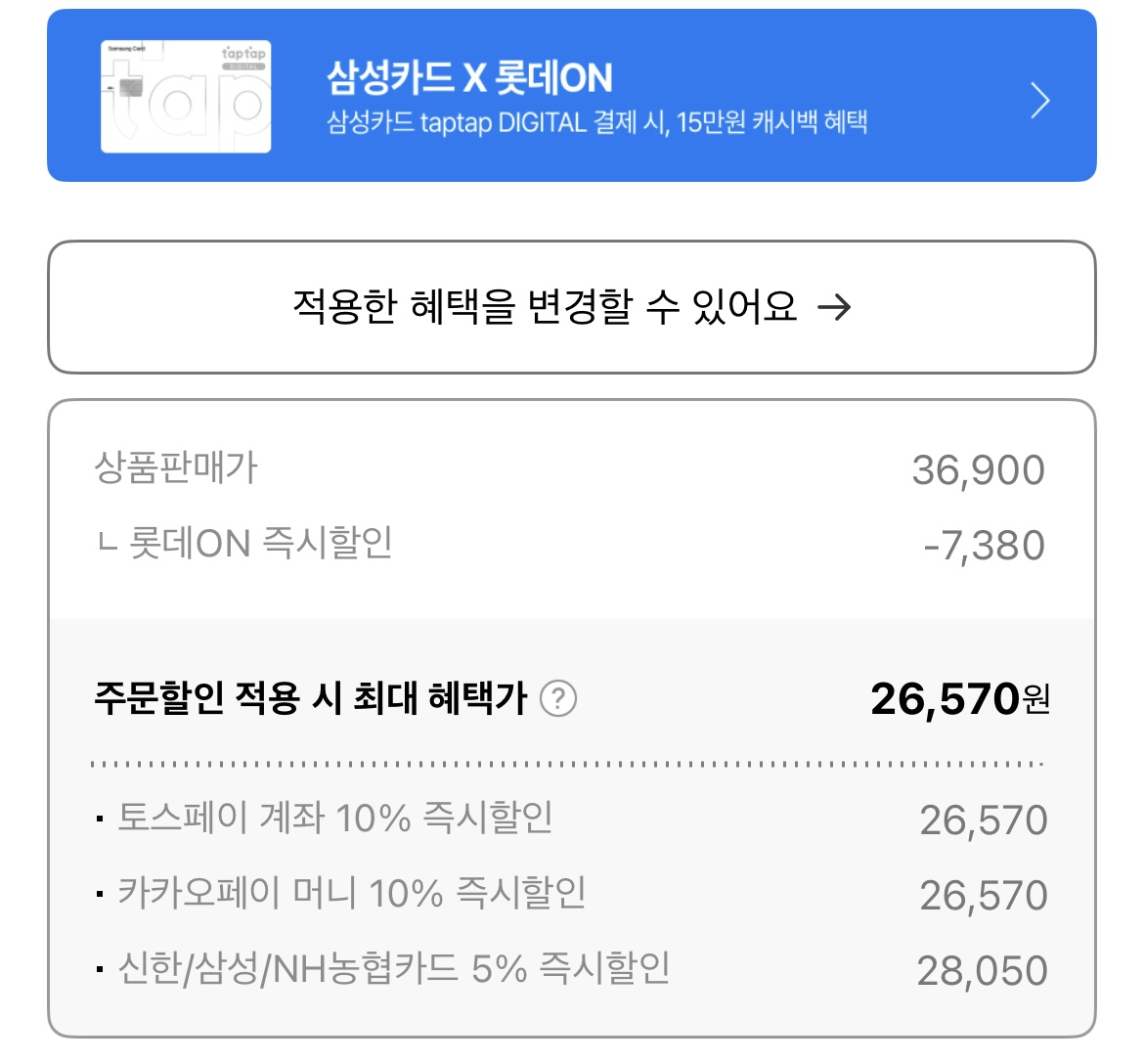Image resolution: width=1144 pixels, height=1064 pixels.
Task: Click the 36,900 product price value
Action: click(978, 470)
